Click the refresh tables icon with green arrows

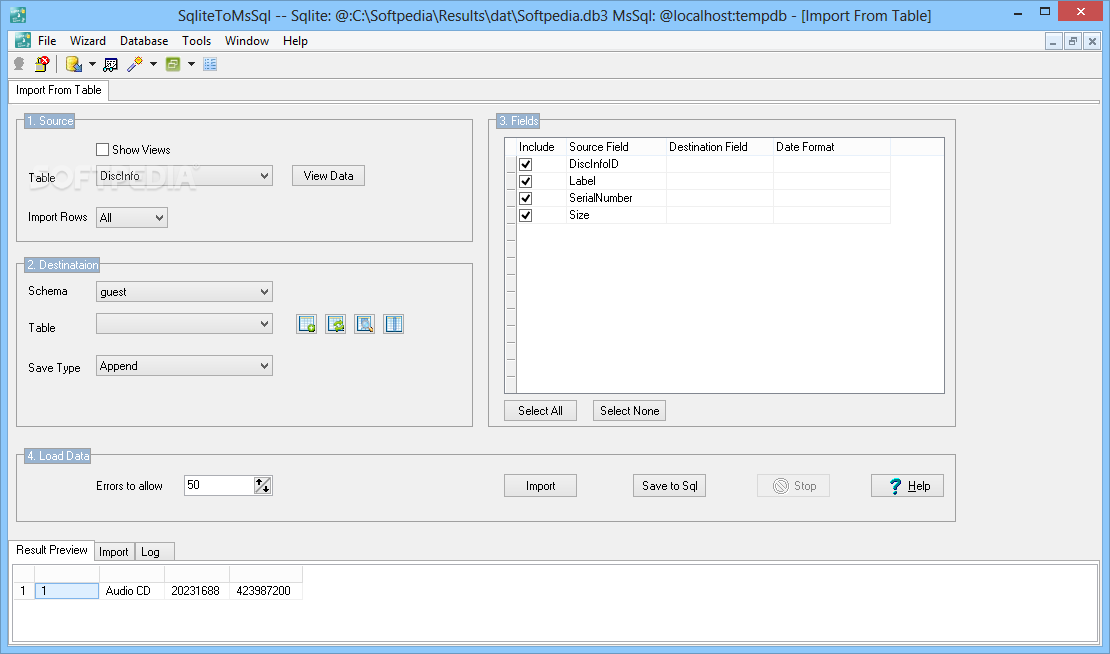tap(336, 324)
